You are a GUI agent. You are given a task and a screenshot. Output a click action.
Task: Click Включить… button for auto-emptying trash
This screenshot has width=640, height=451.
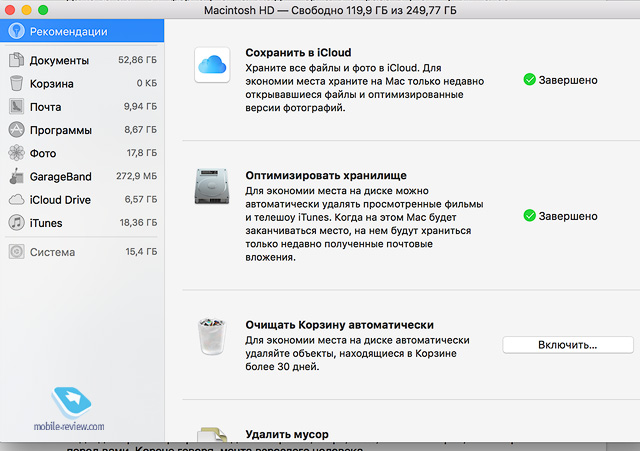(x=568, y=345)
